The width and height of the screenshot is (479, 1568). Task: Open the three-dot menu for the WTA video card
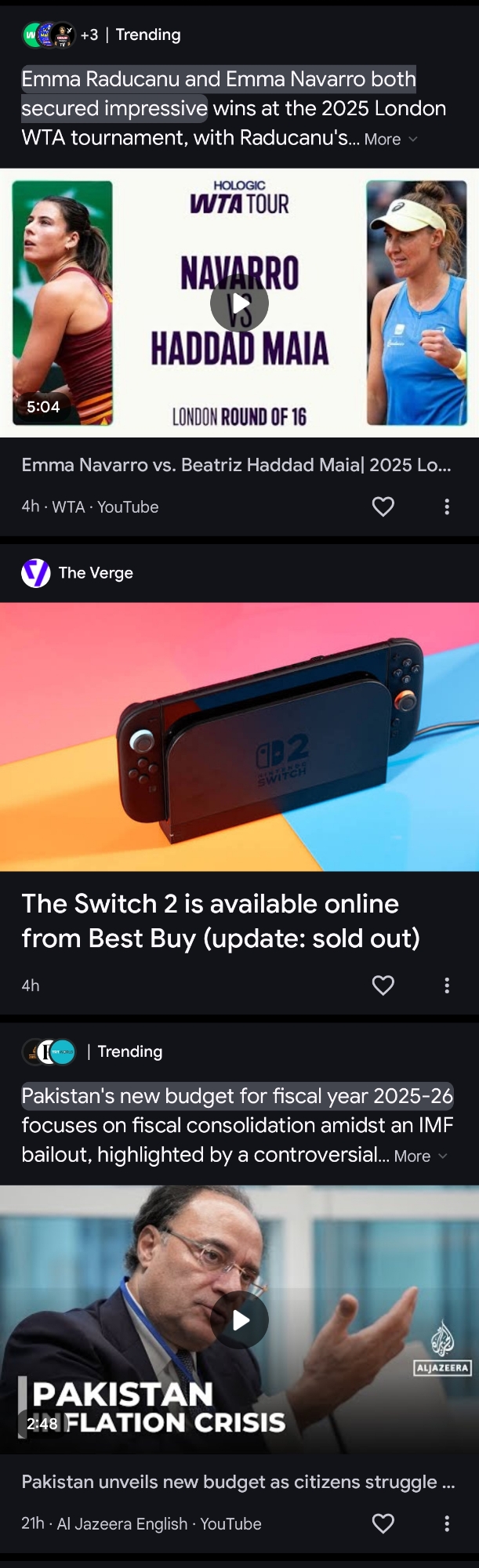pos(447,506)
